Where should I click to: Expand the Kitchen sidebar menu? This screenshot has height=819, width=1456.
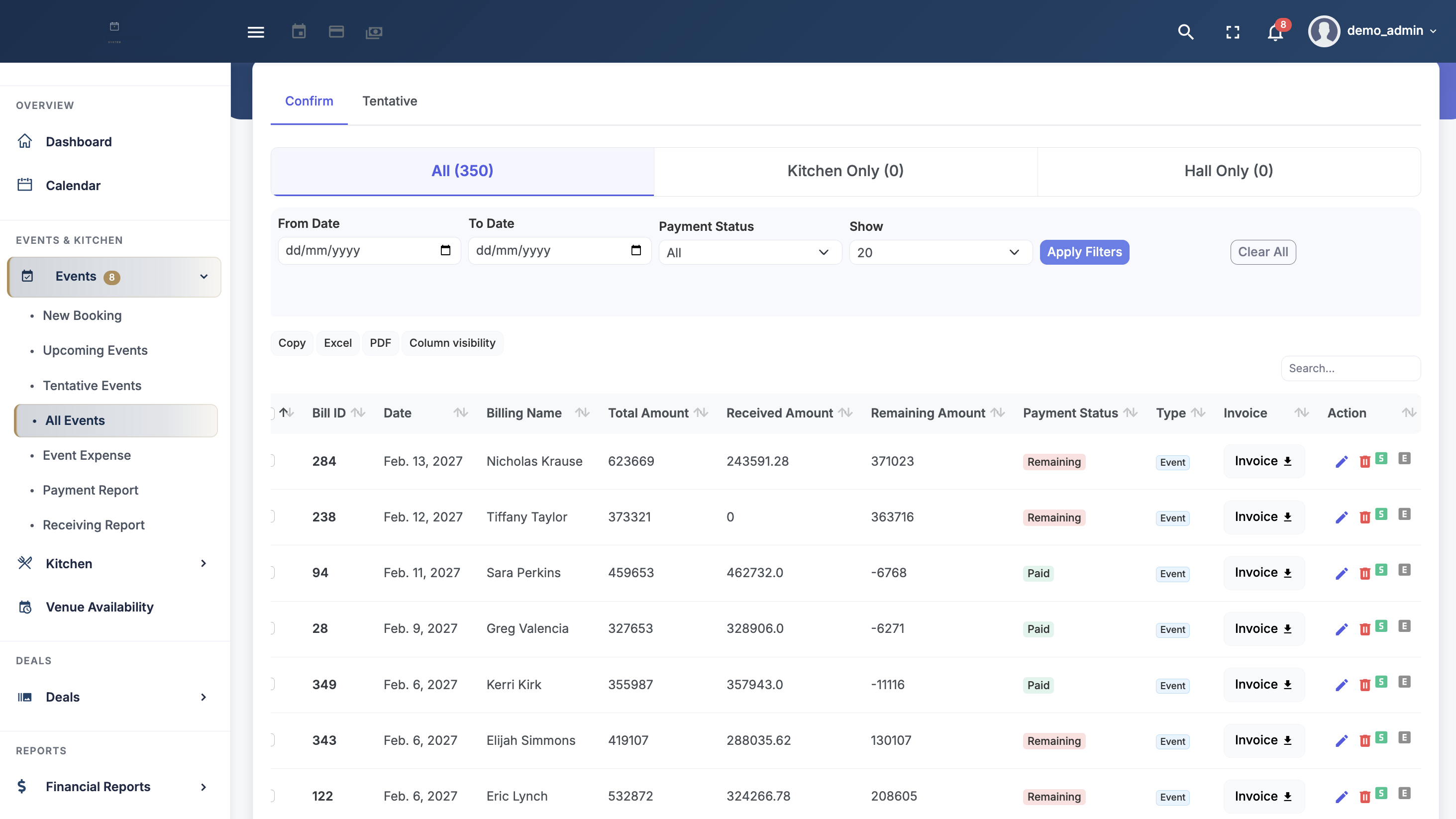(x=113, y=563)
